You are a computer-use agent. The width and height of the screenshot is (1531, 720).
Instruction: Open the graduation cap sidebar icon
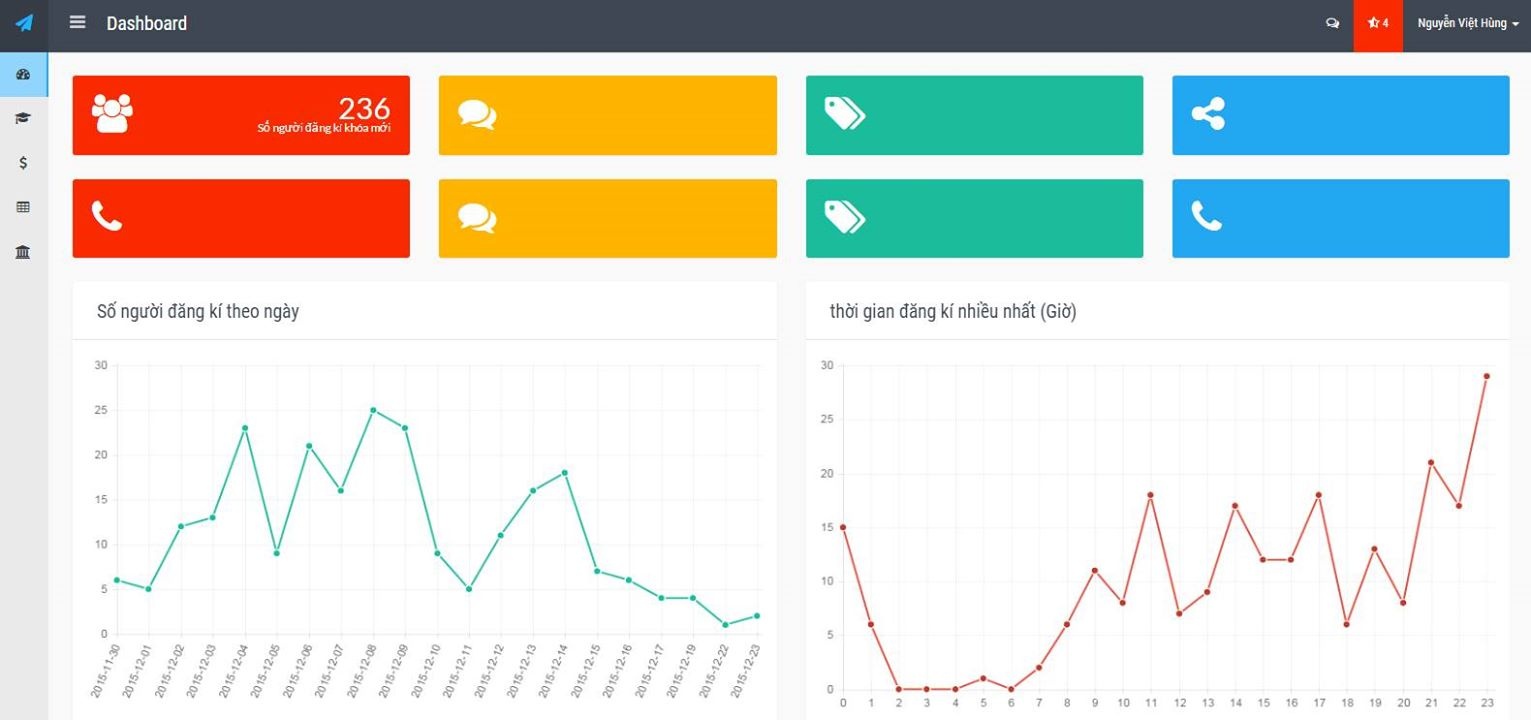pos(23,118)
